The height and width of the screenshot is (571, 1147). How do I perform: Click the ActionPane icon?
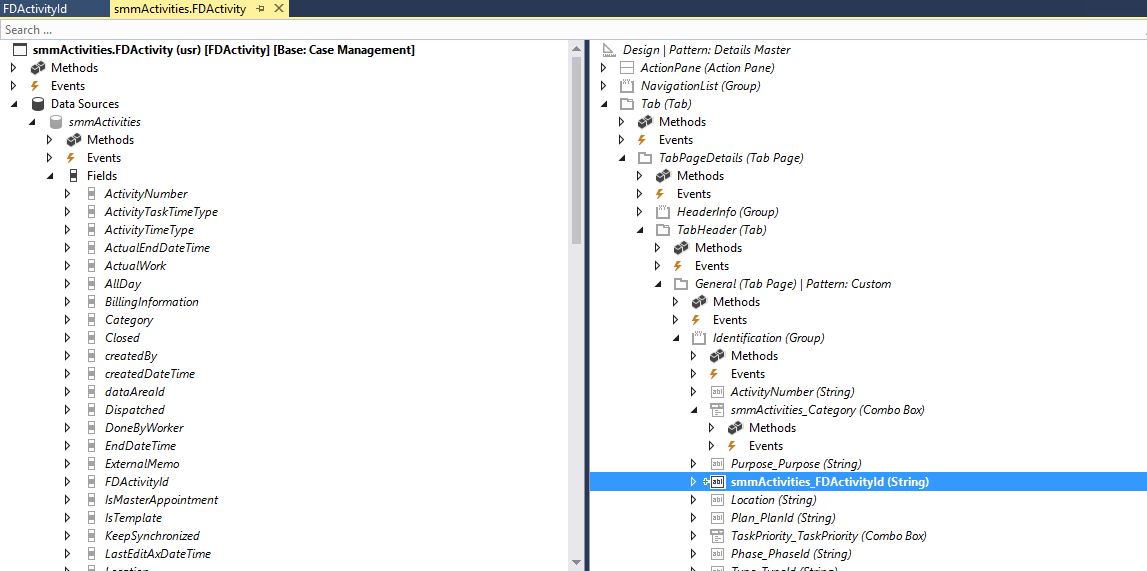[x=626, y=68]
